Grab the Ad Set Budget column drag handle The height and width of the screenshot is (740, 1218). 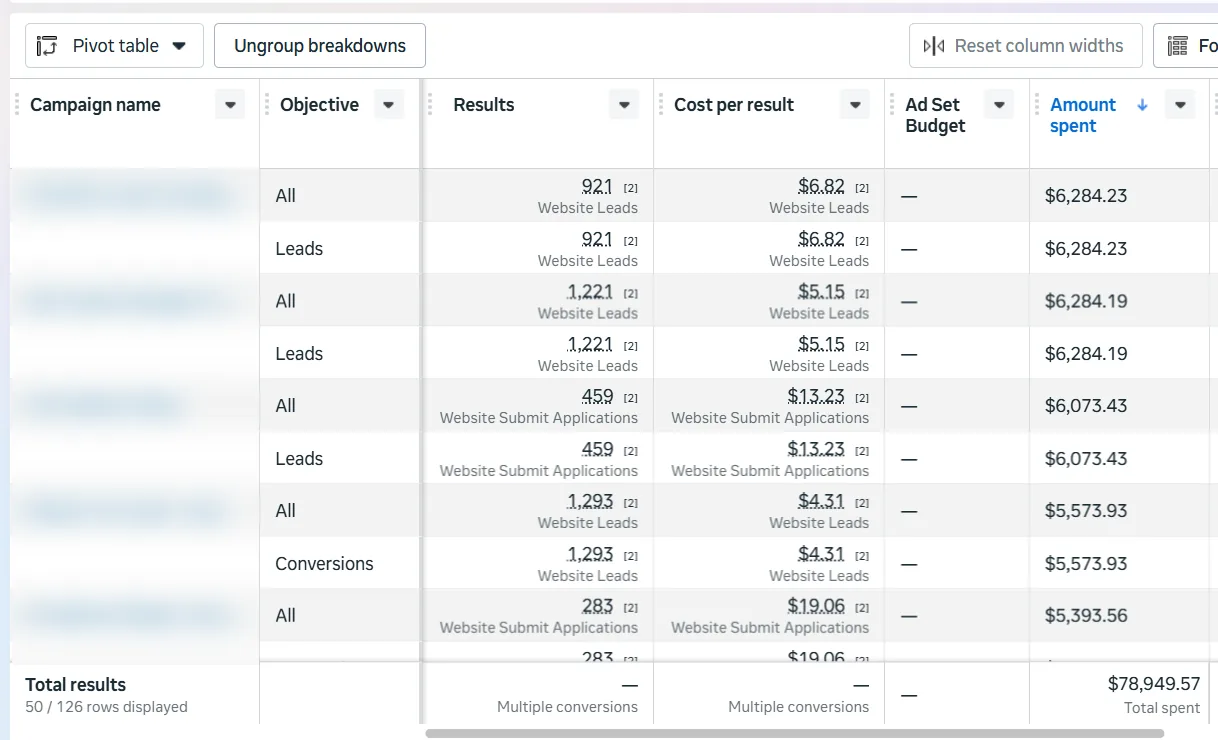(892, 105)
